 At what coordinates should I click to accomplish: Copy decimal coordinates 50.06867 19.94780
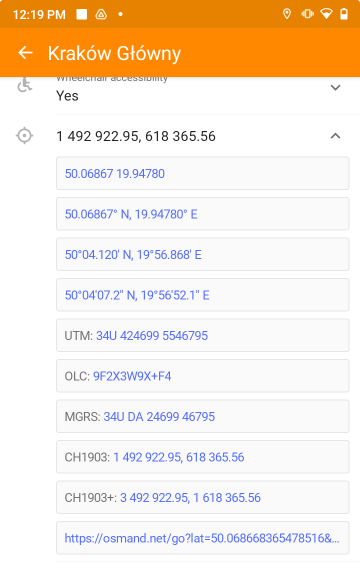tap(203, 173)
